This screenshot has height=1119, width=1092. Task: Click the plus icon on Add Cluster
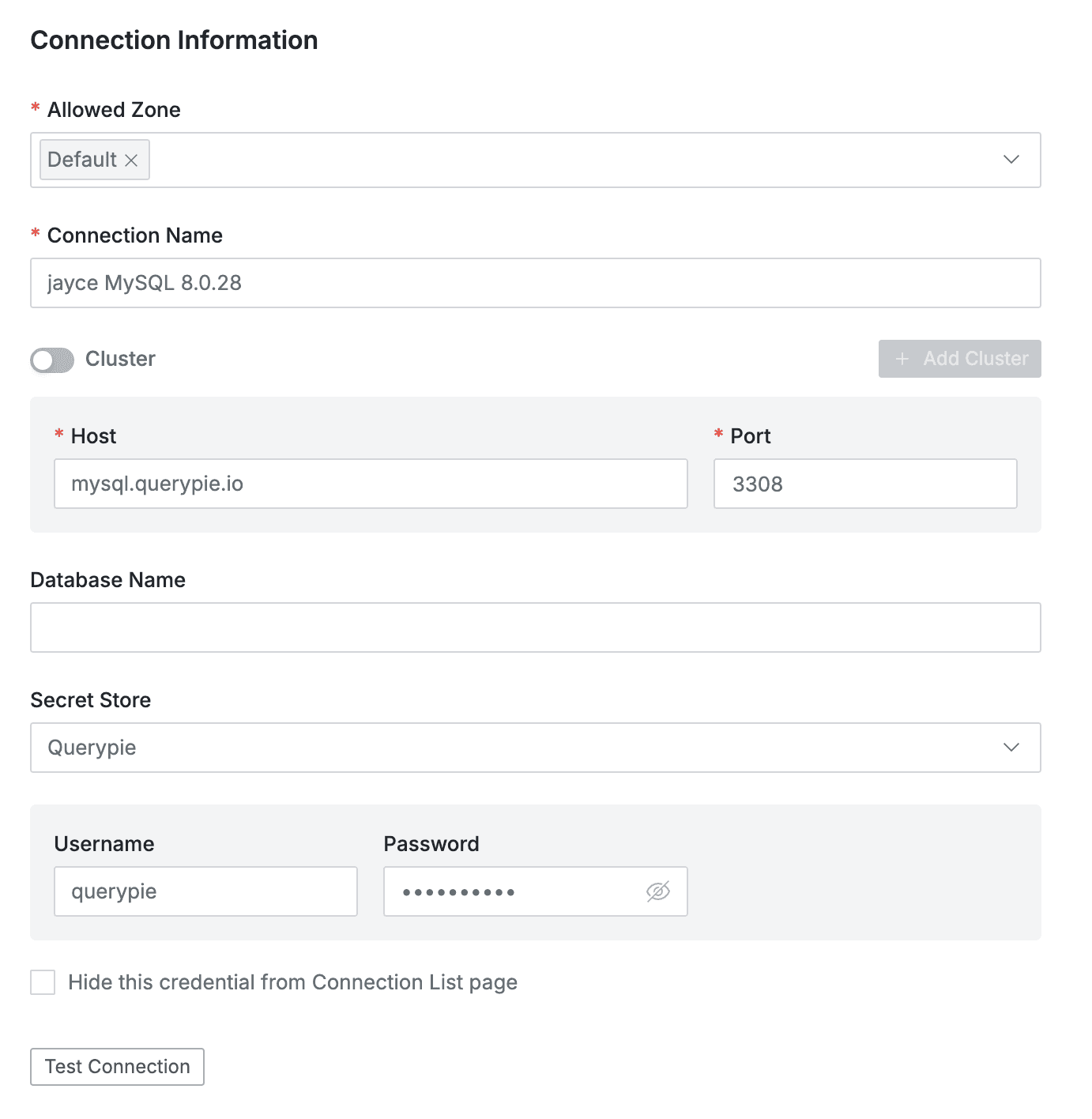click(902, 359)
